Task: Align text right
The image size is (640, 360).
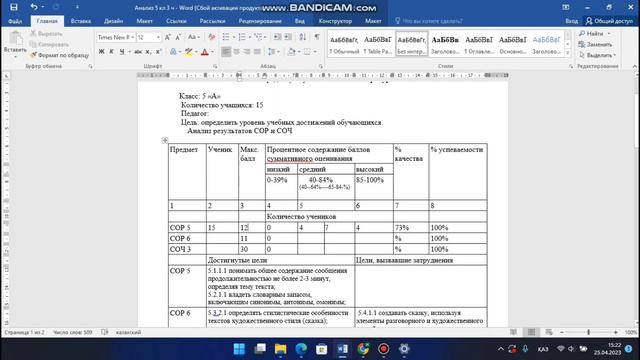Action: [247, 52]
